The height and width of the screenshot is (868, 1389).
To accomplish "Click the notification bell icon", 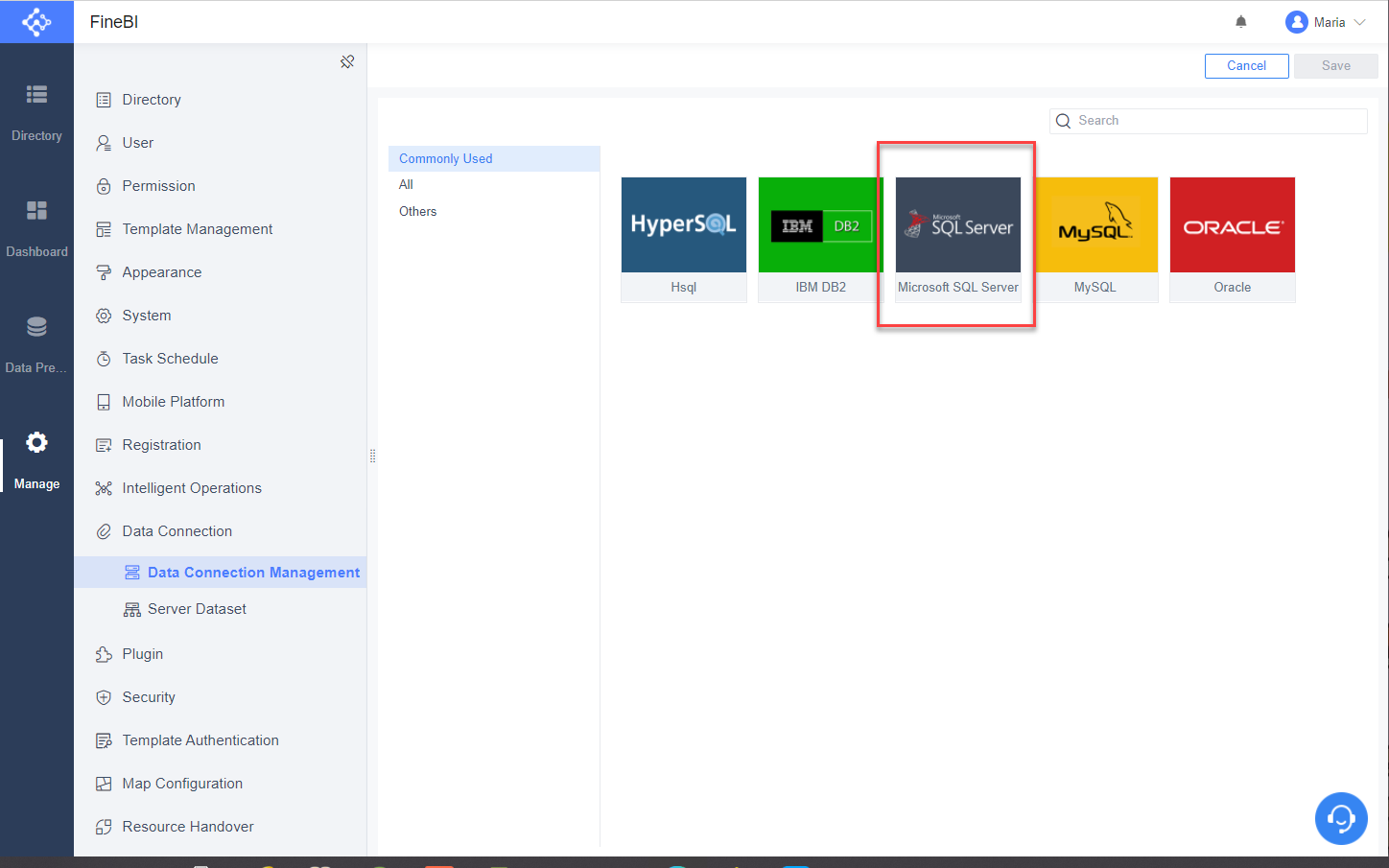I will pyautogui.click(x=1240, y=21).
